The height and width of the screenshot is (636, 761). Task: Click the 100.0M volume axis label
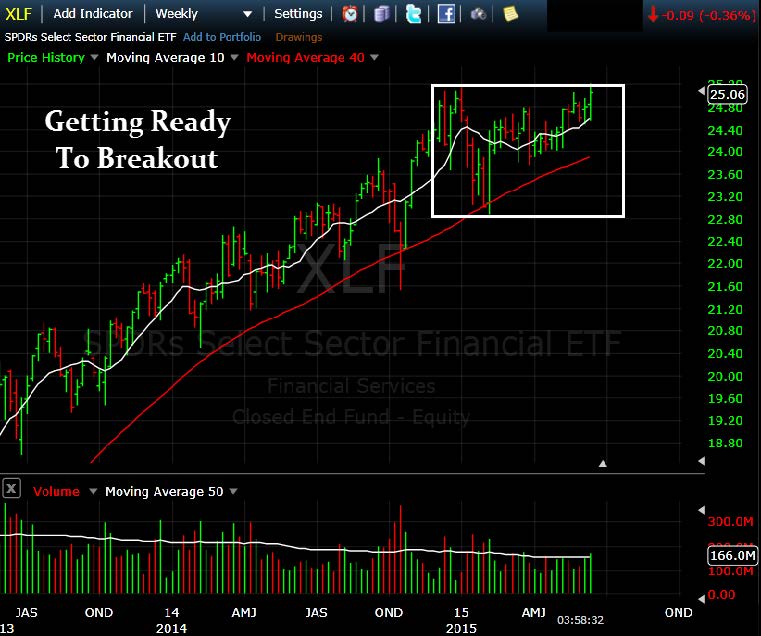pyautogui.click(x=730, y=571)
